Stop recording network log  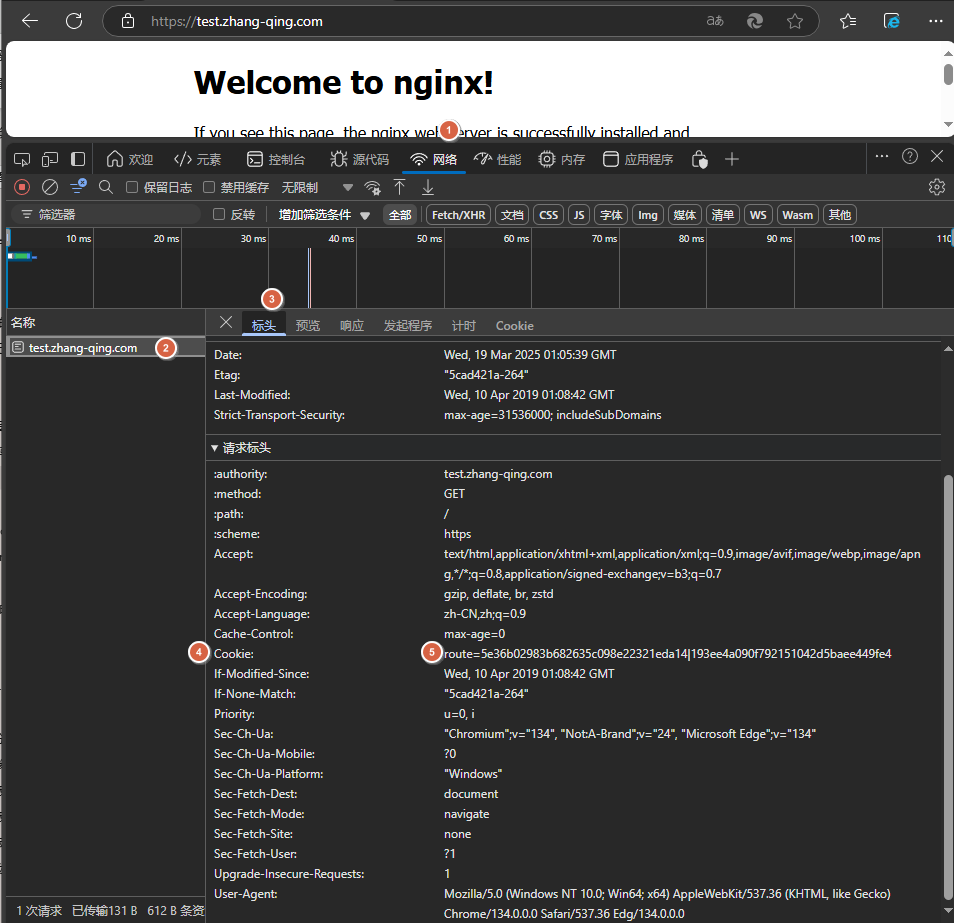(x=22, y=187)
